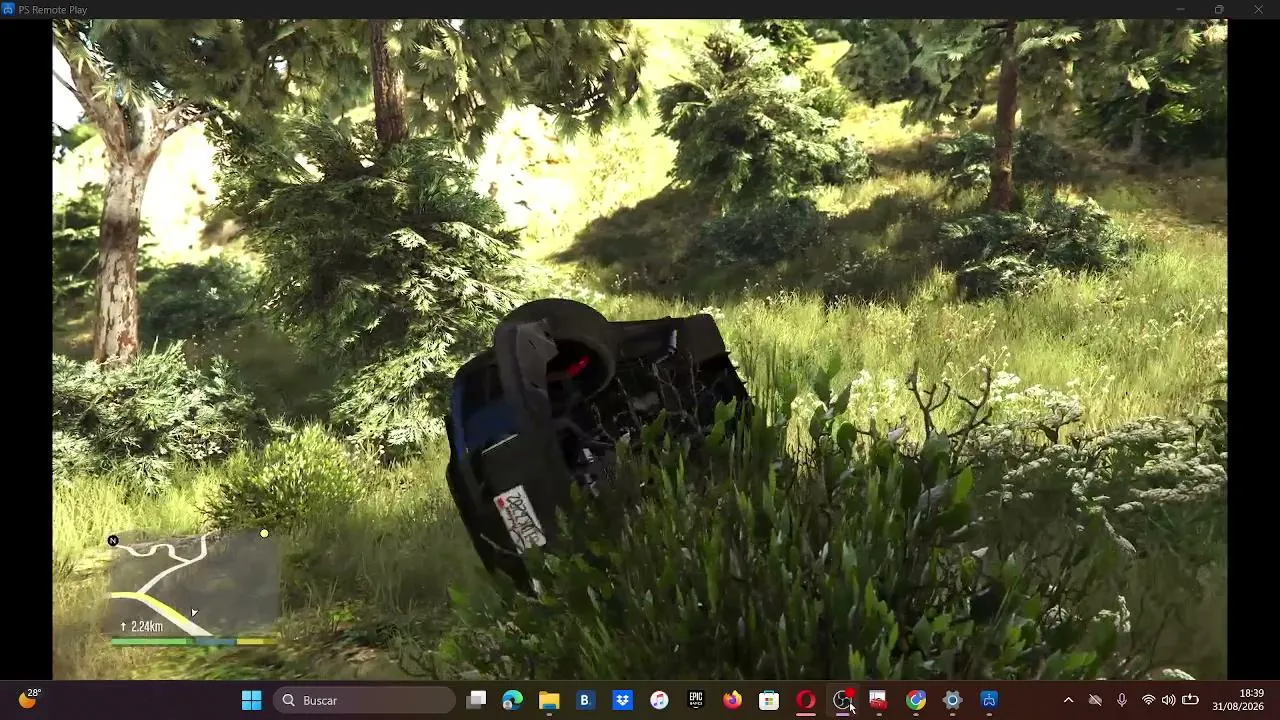Switch to OBS Studio on the taskbar
Screen dimensions: 1280x720
point(843,700)
